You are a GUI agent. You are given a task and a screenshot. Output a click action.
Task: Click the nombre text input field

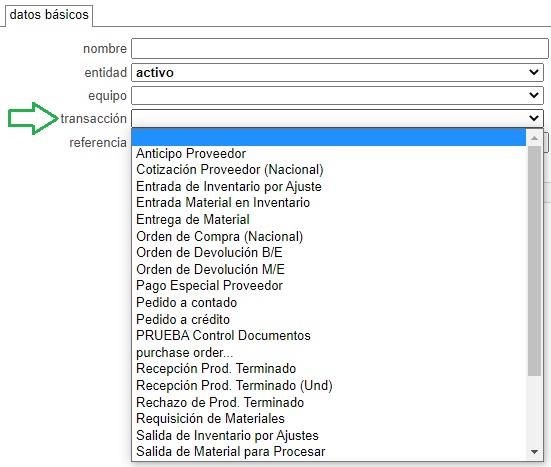click(x=339, y=48)
